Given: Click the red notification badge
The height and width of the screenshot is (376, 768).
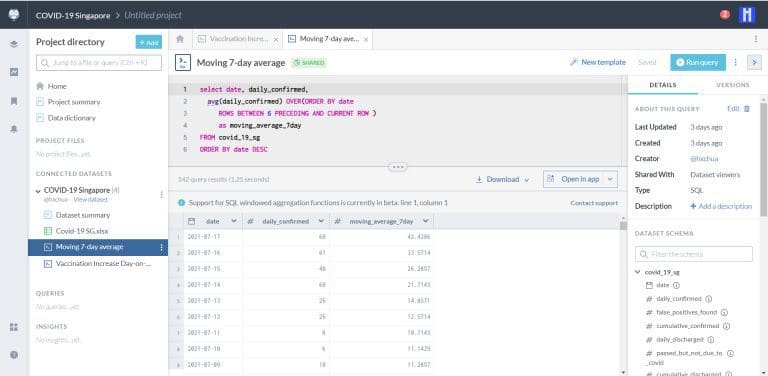Looking at the screenshot, I should click(x=724, y=15).
